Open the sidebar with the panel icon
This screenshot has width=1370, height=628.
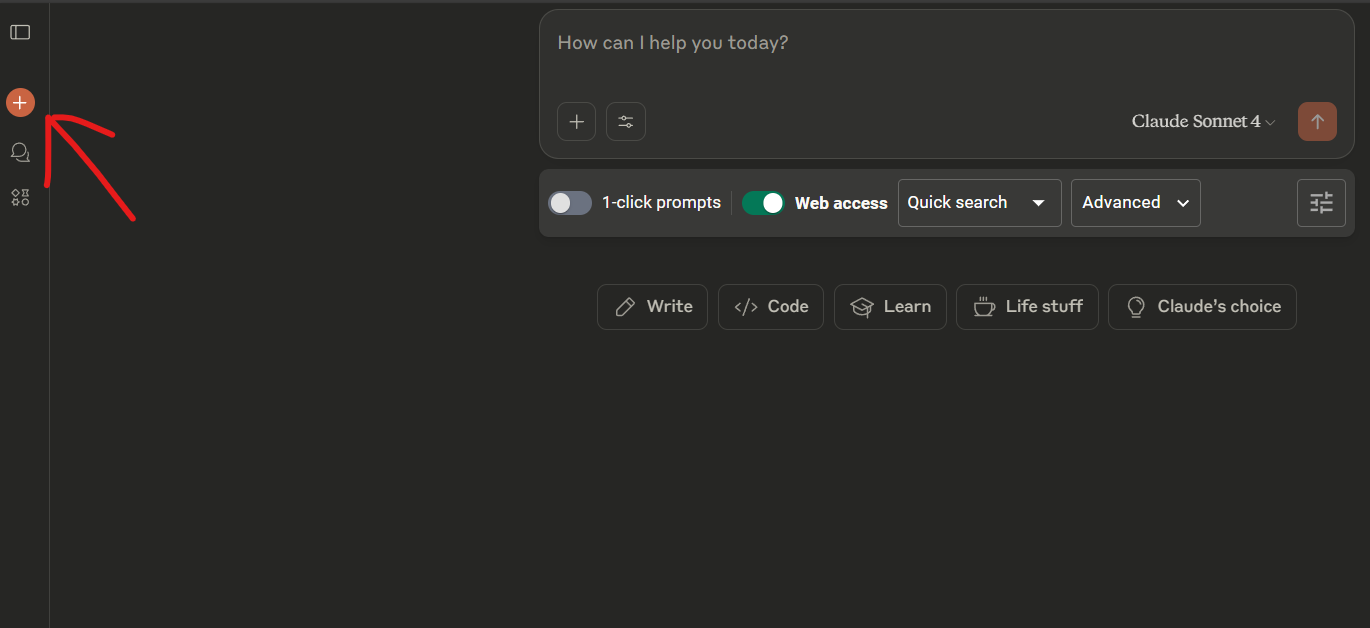pyautogui.click(x=20, y=33)
